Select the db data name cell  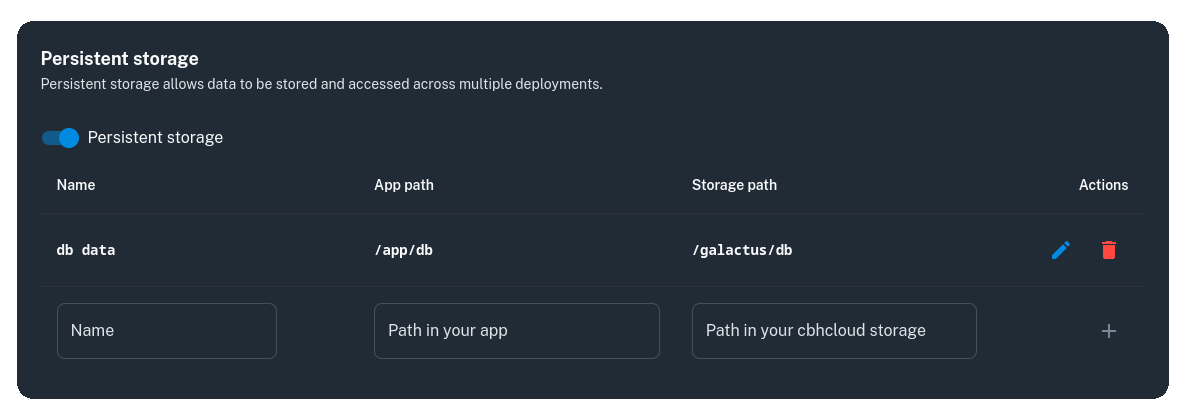(86, 250)
